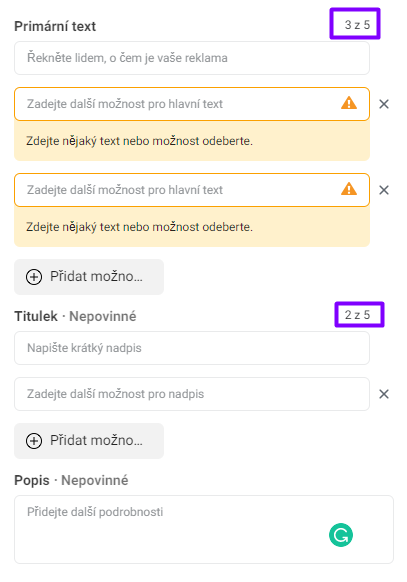Click the "Popis · Nepovinné" section label
This screenshot has width=407, height=582.
(x=71, y=480)
